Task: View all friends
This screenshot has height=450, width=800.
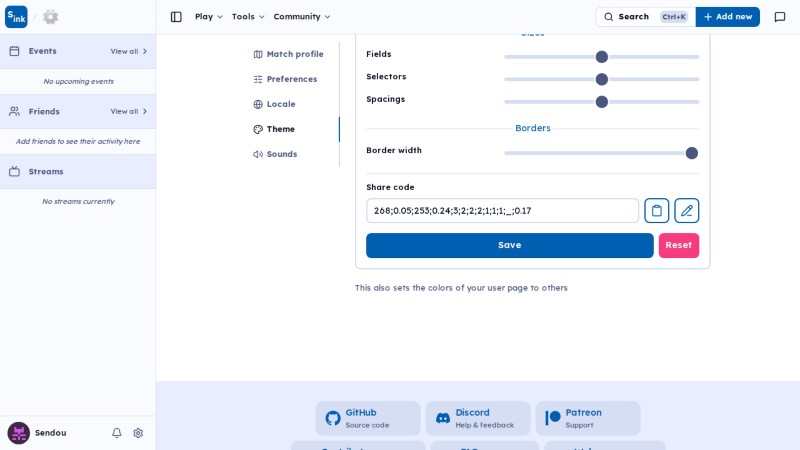Action: coord(129,111)
